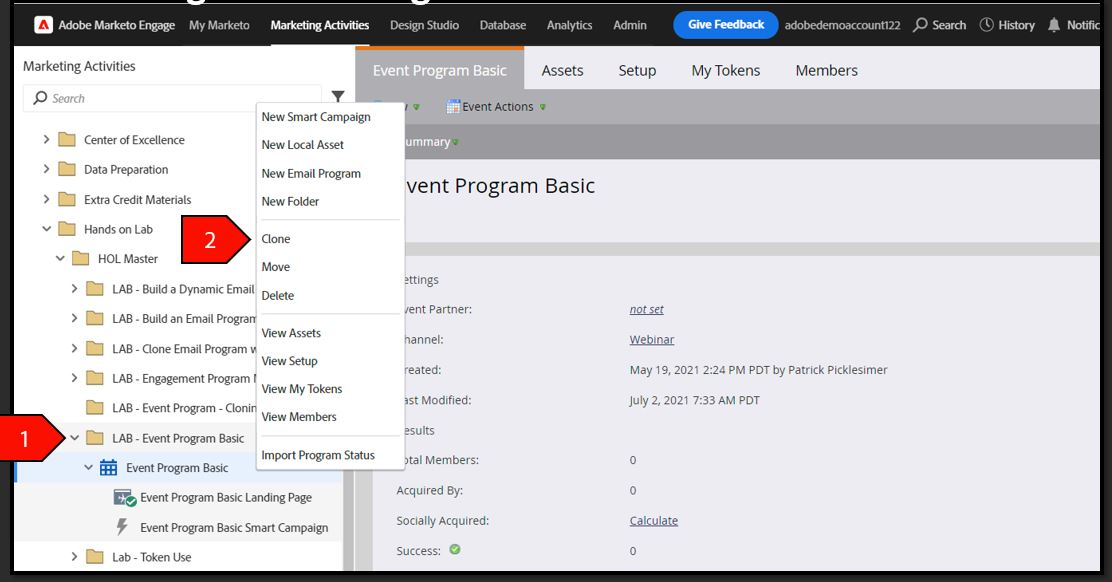Expand the Center of Excellence folder
This screenshot has height=582, width=1112.
[x=46, y=140]
